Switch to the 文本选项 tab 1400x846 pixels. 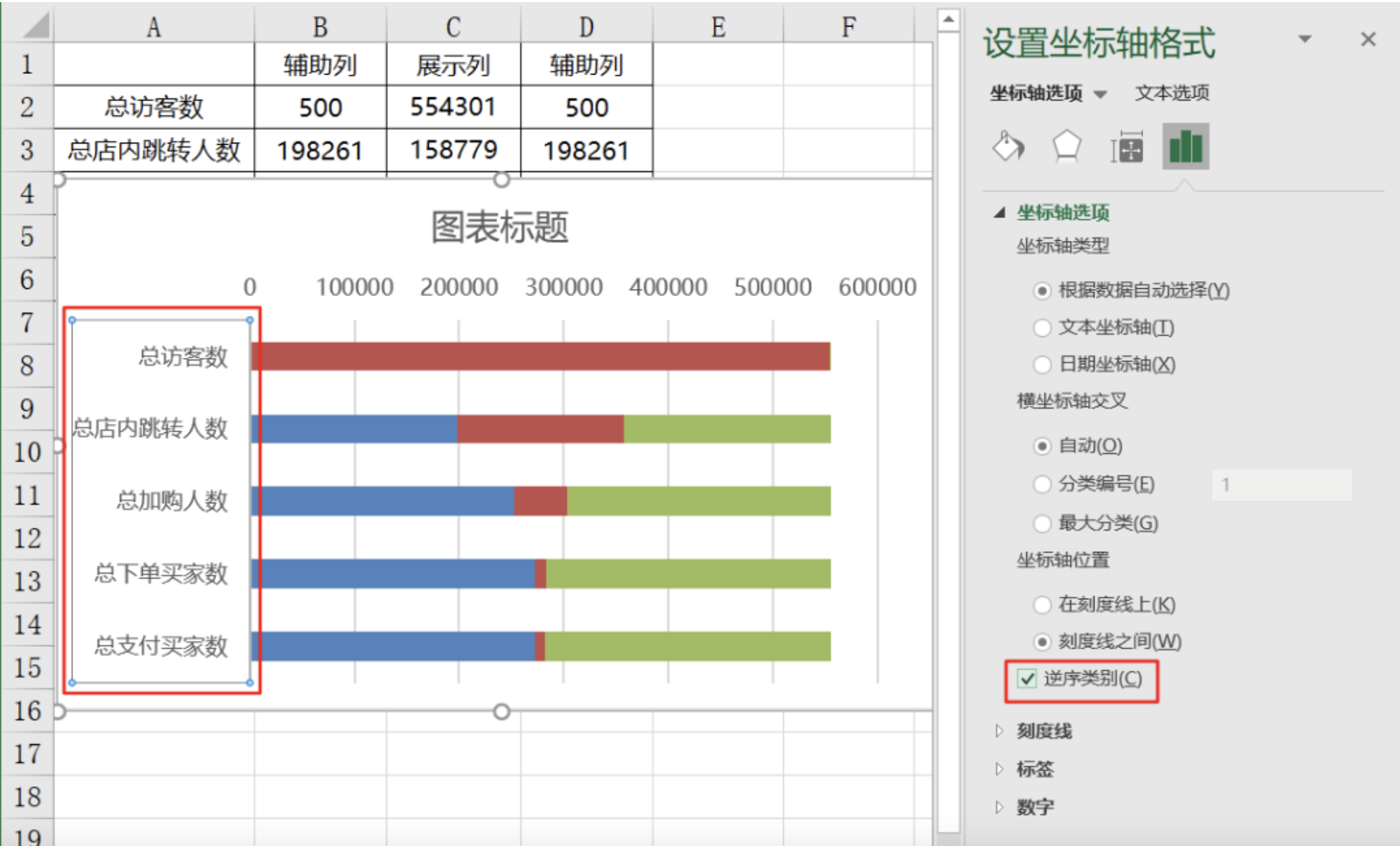pyautogui.click(x=1172, y=92)
